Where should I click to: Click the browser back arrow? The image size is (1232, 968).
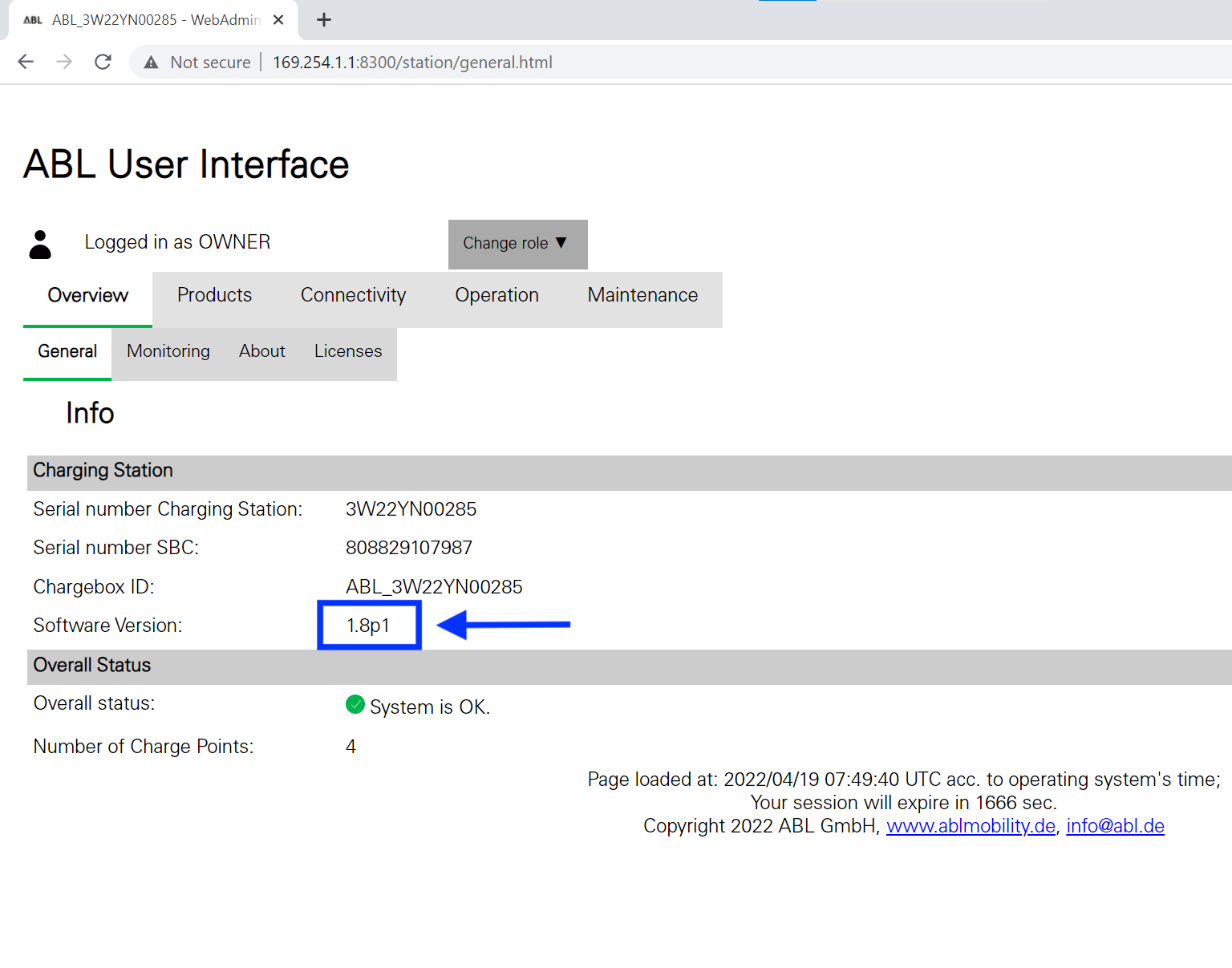click(26, 62)
